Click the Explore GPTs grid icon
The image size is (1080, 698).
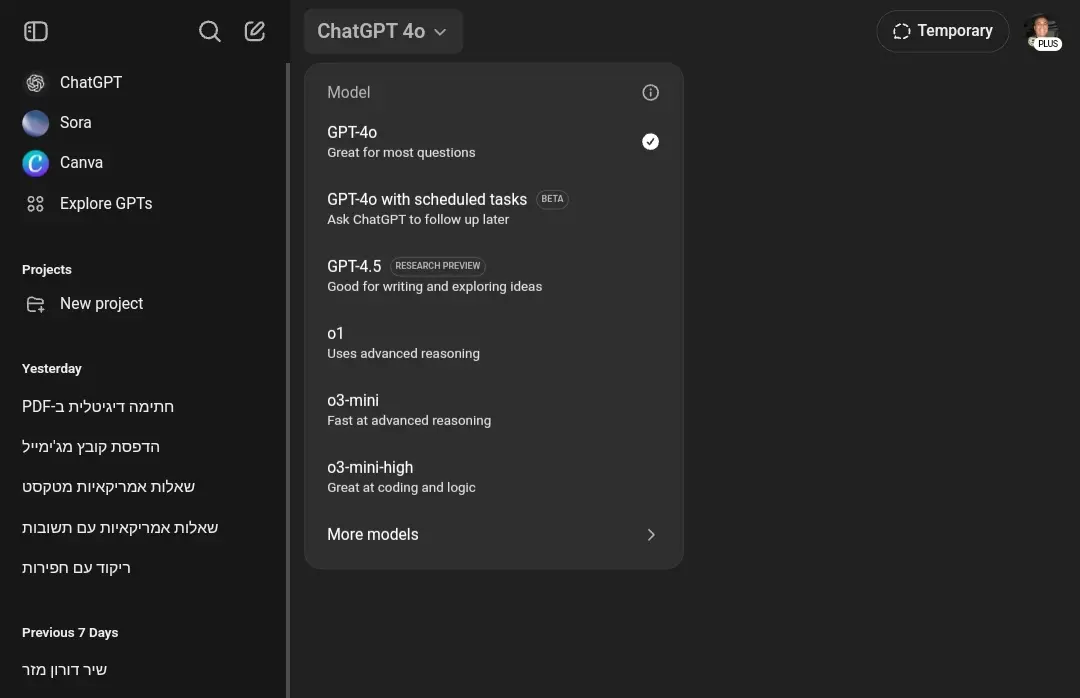(35, 204)
